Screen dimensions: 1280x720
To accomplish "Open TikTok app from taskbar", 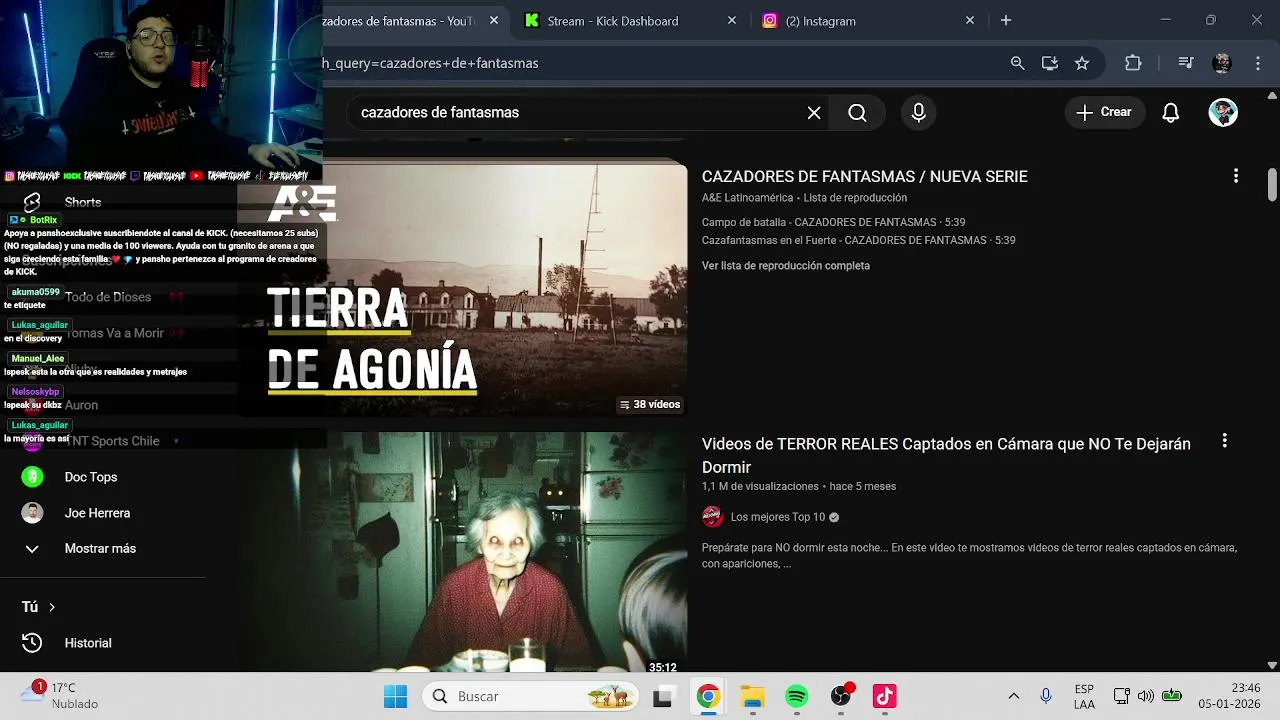I will (885, 696).
